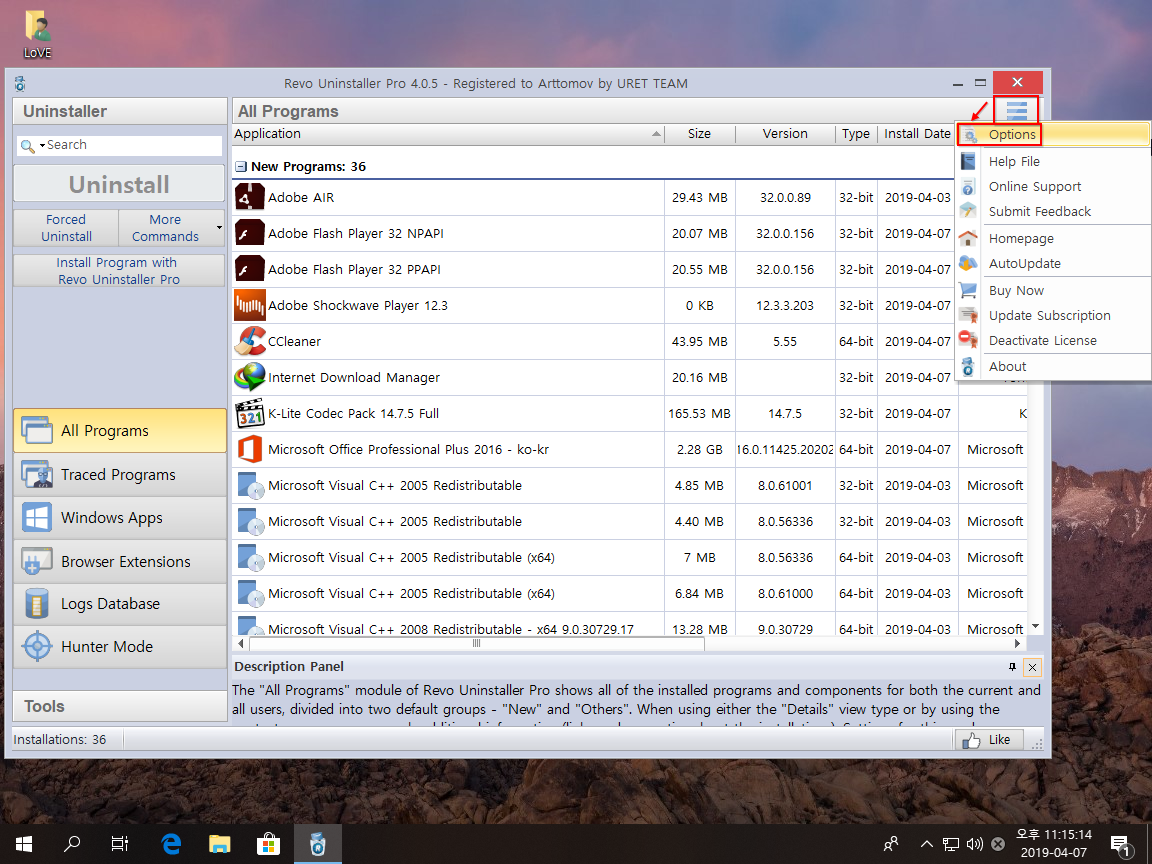1152x864 pixels.
Task: Click the Windows Start button
Action: pyautogui.click(x=24, y=843)
